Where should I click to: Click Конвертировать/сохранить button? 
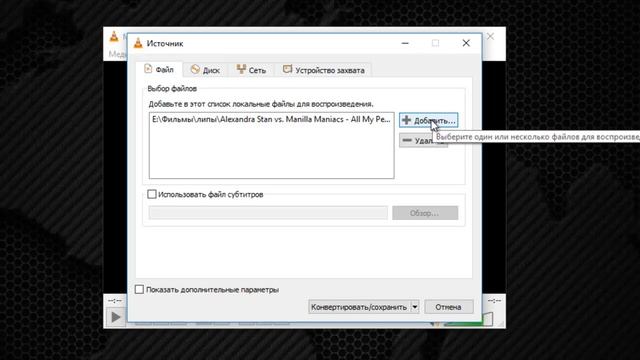point(359,307)
